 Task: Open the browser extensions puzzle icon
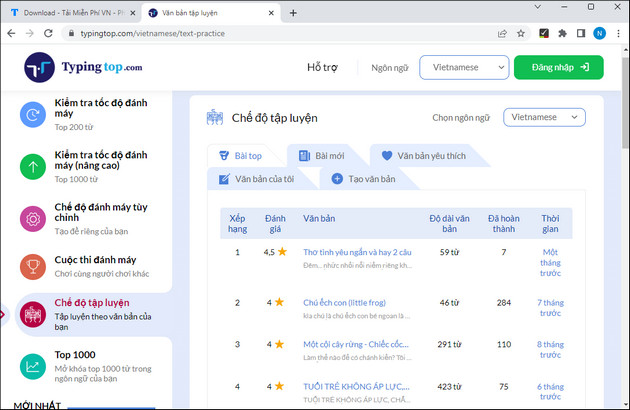pyautogui.click(x=562, y=33)
